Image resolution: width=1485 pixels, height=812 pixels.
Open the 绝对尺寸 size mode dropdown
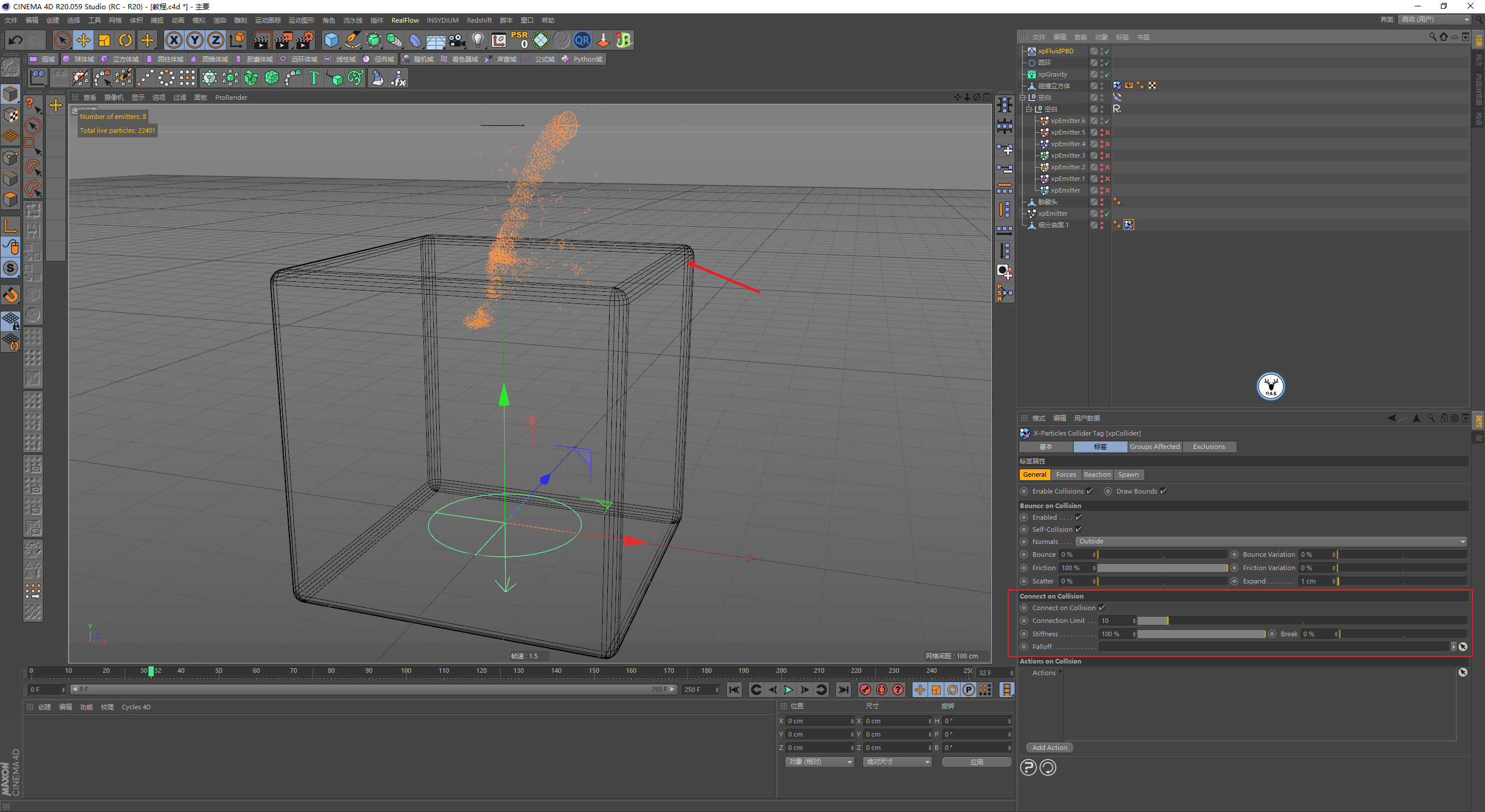(x=897, y=762)
